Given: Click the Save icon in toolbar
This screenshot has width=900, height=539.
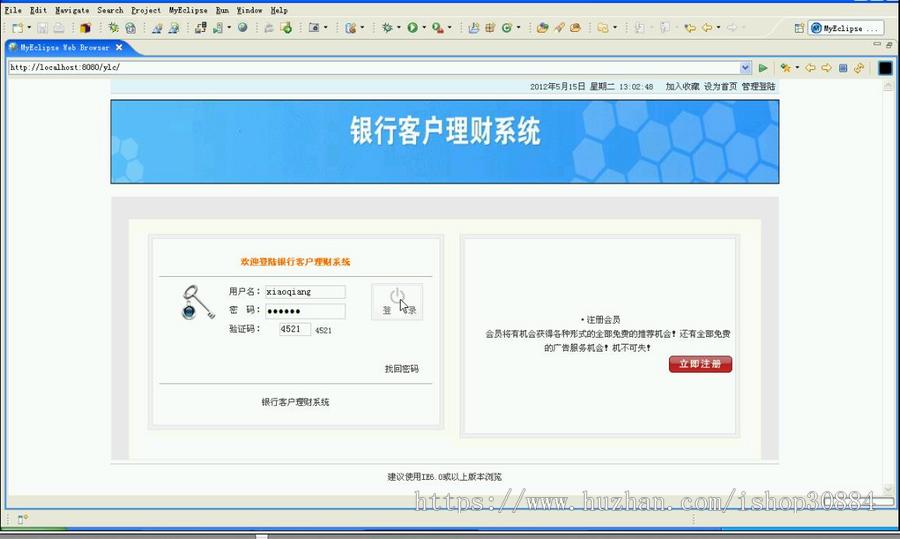Looking at the screenshot, I should click(x=42, y=28).
